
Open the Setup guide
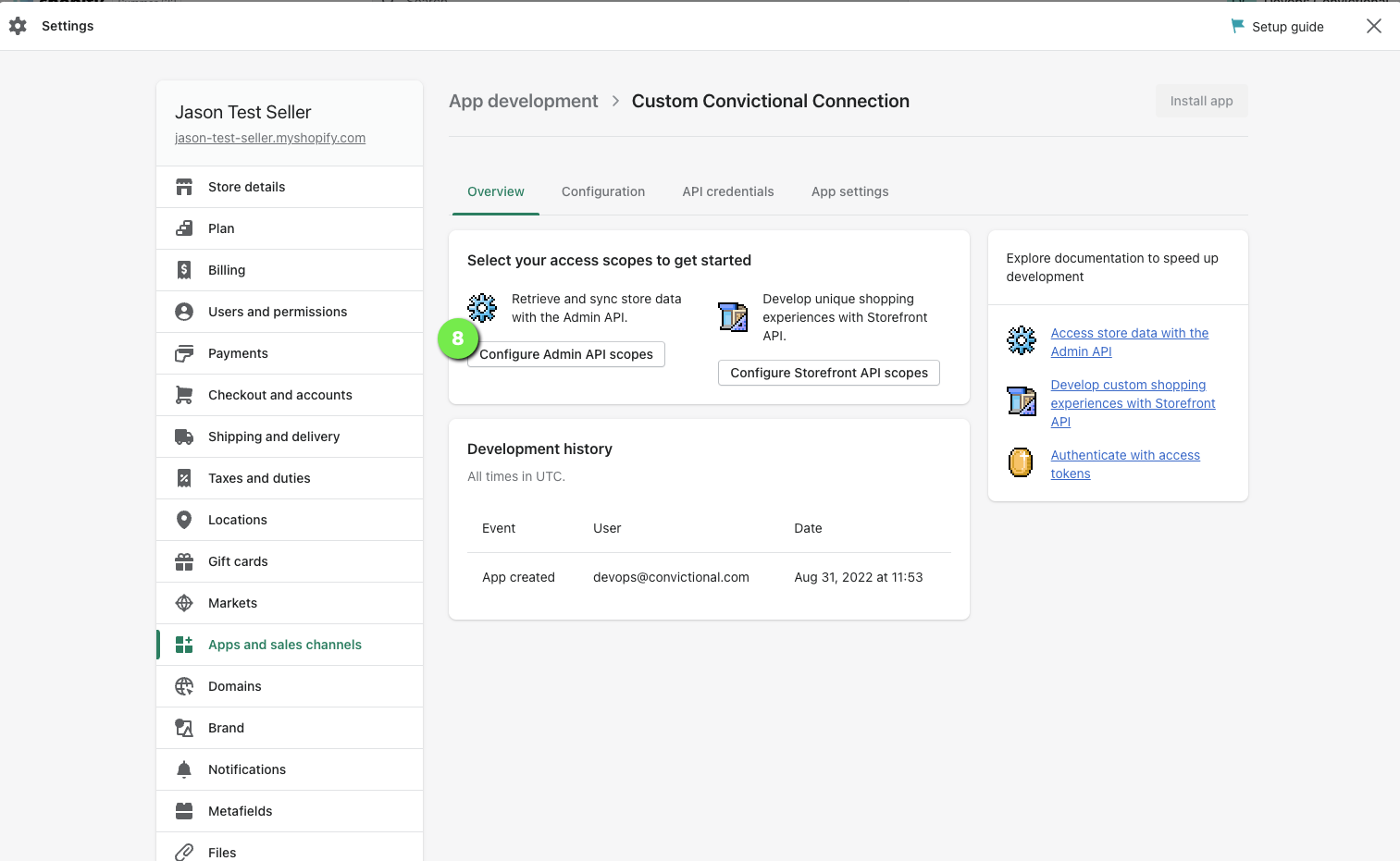pos(1277,26)
